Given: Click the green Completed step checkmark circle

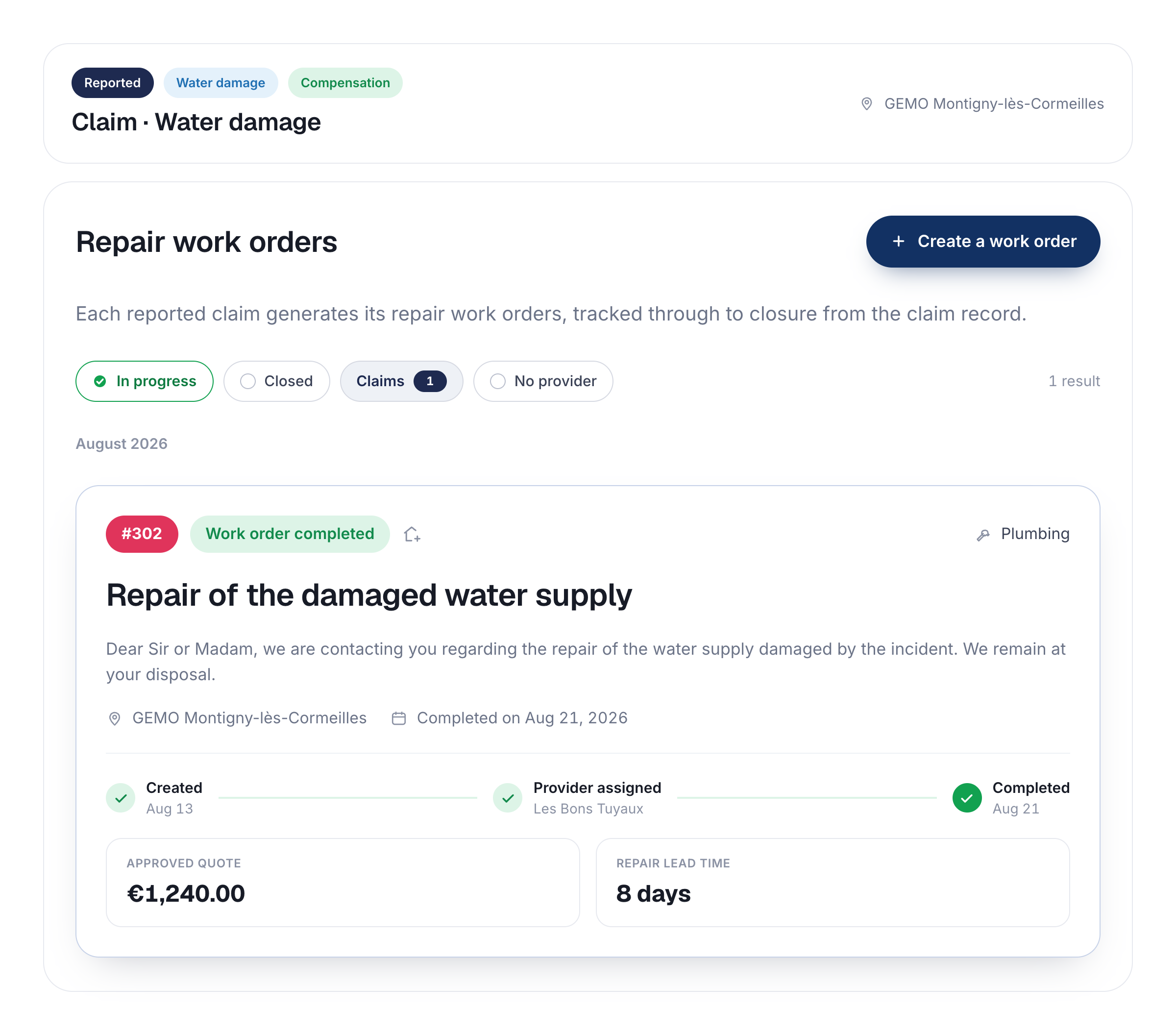Looking at the screenshot, I should tap(967, 798).
